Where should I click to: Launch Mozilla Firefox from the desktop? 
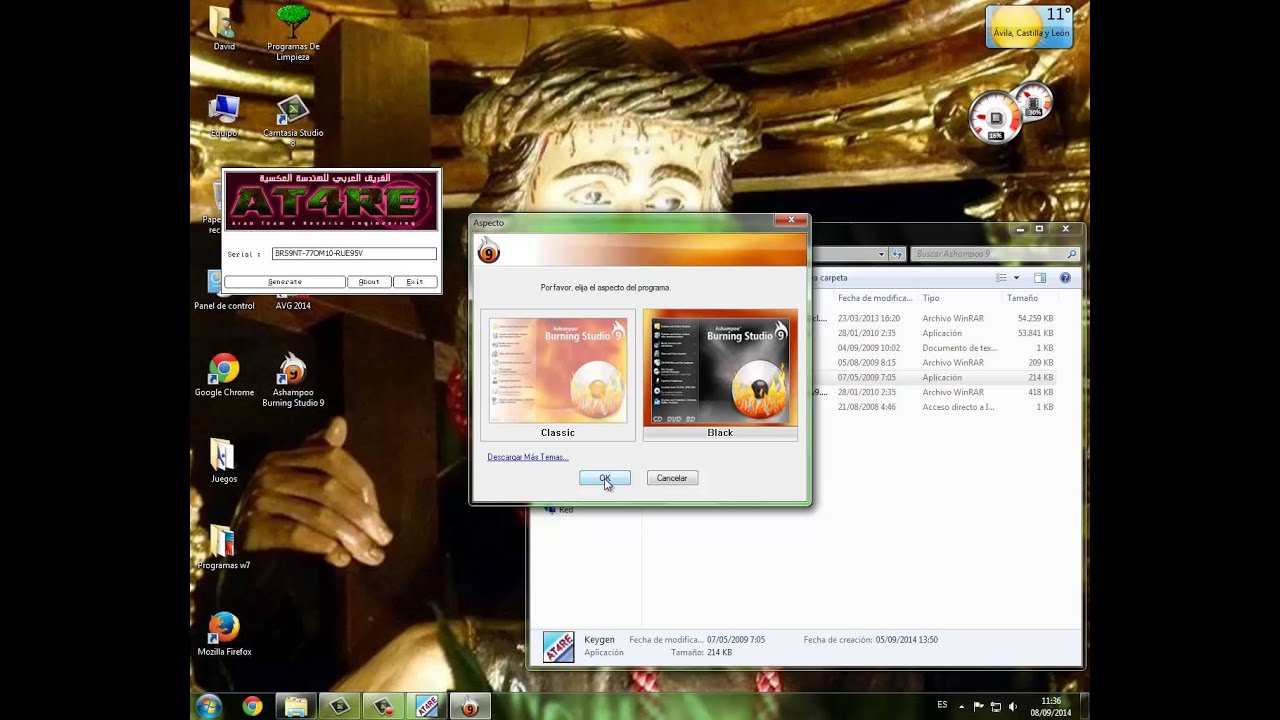[224, 634]
